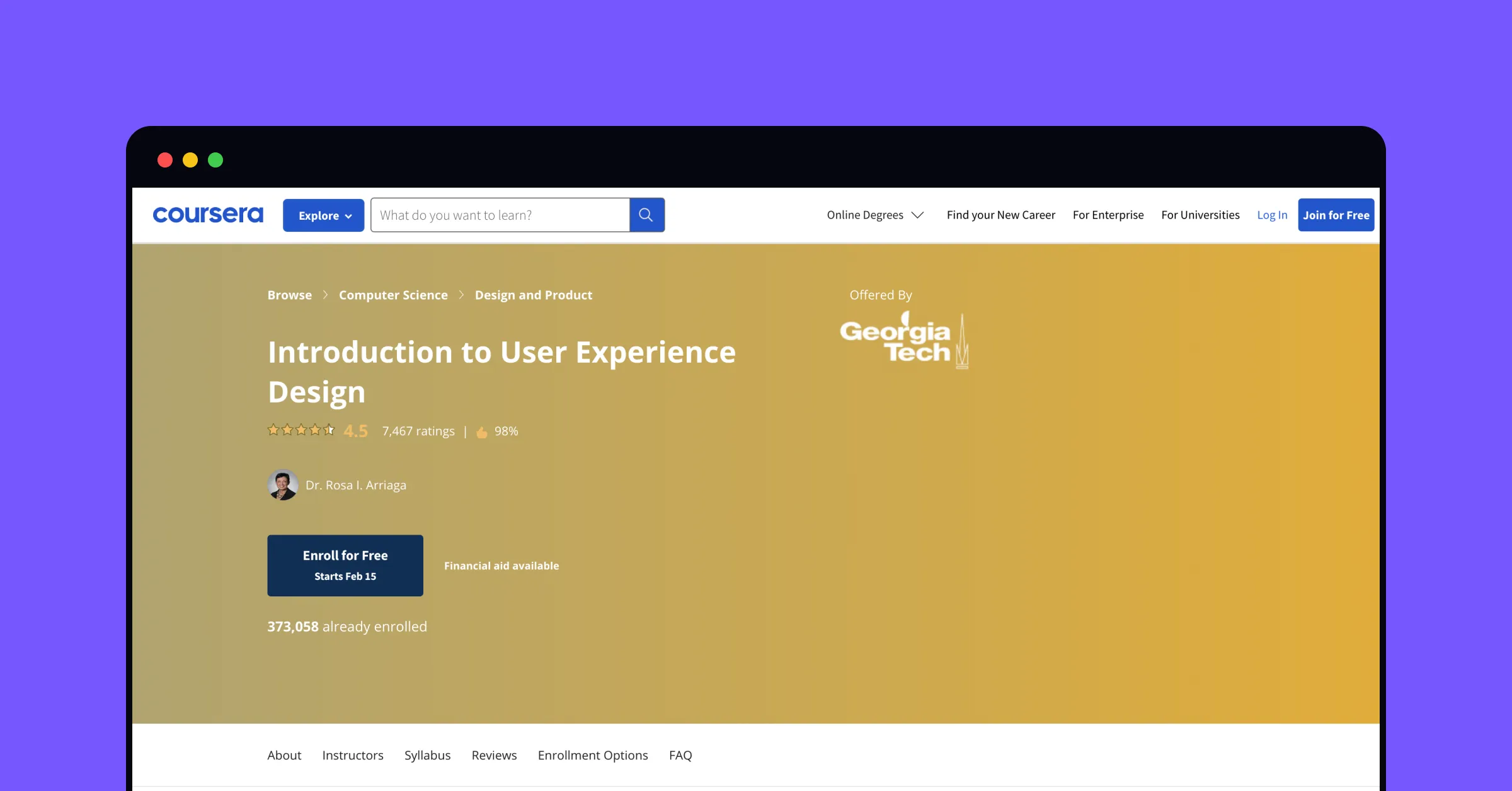Click the thumbs-up 98% rating icon

tap(481, 431)
